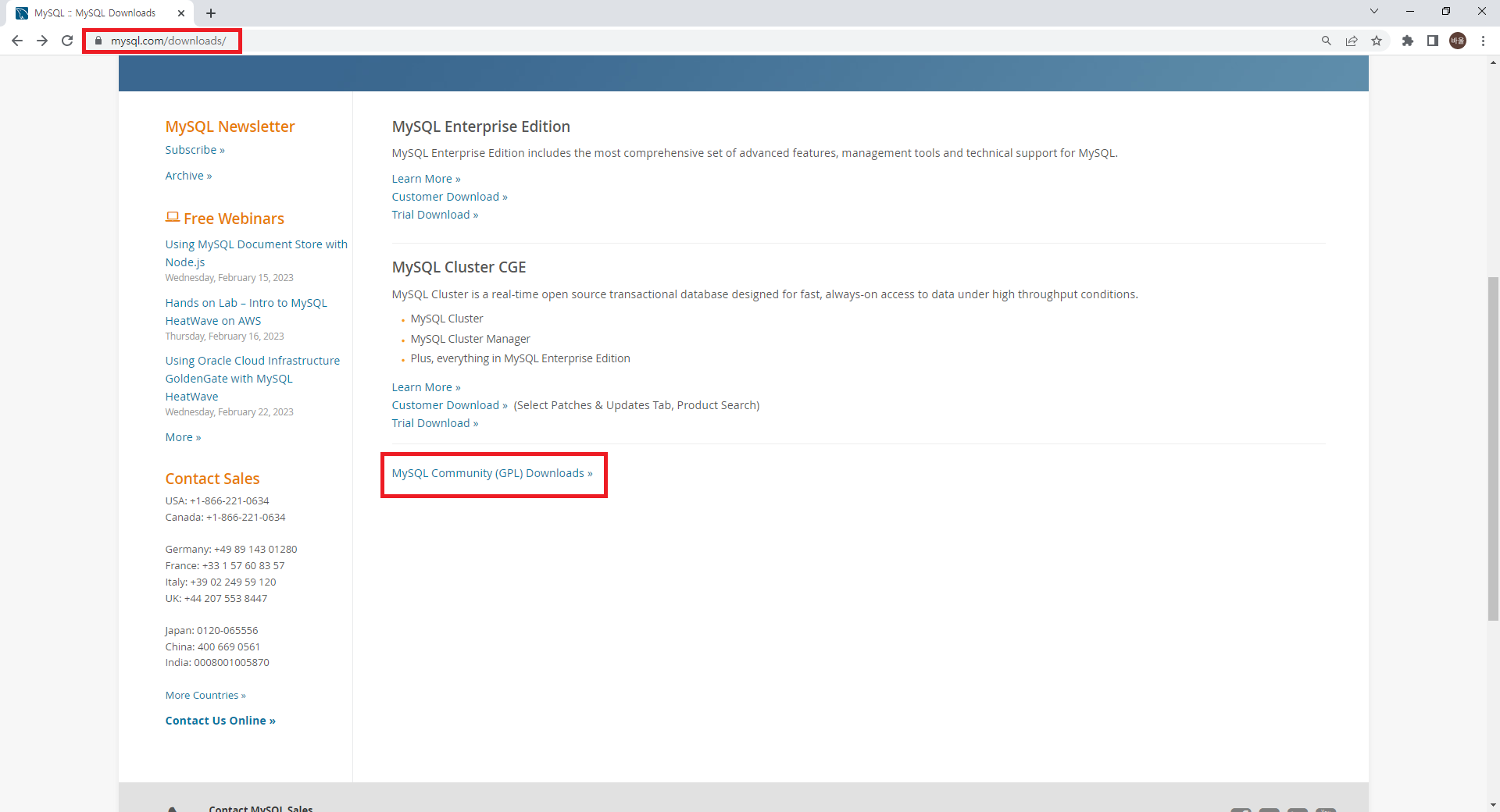Open More Countries contact link
The width and height of the screenshot is (1500, 812).
point(205,695)
